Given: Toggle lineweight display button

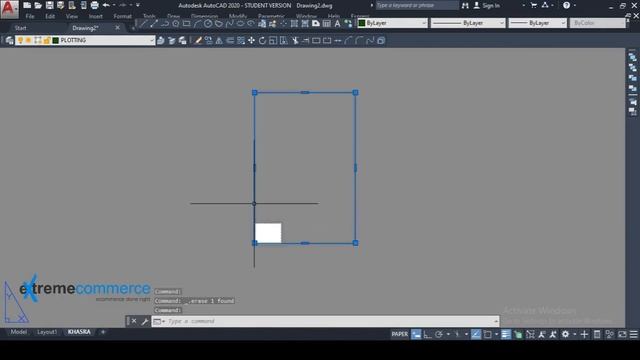Looking at the screenshot, I should (506, 334).
